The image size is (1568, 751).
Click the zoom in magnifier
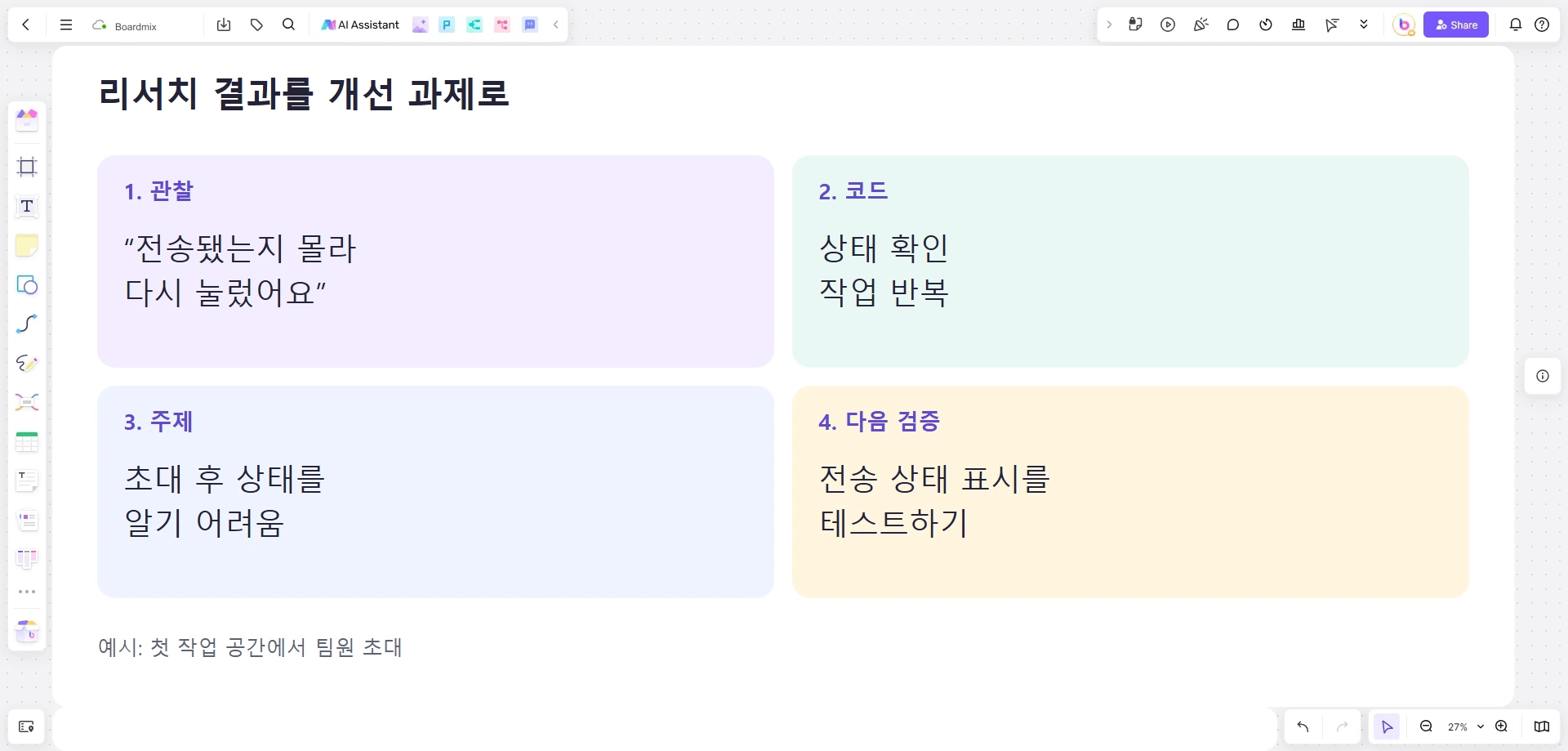[1501, 726]
